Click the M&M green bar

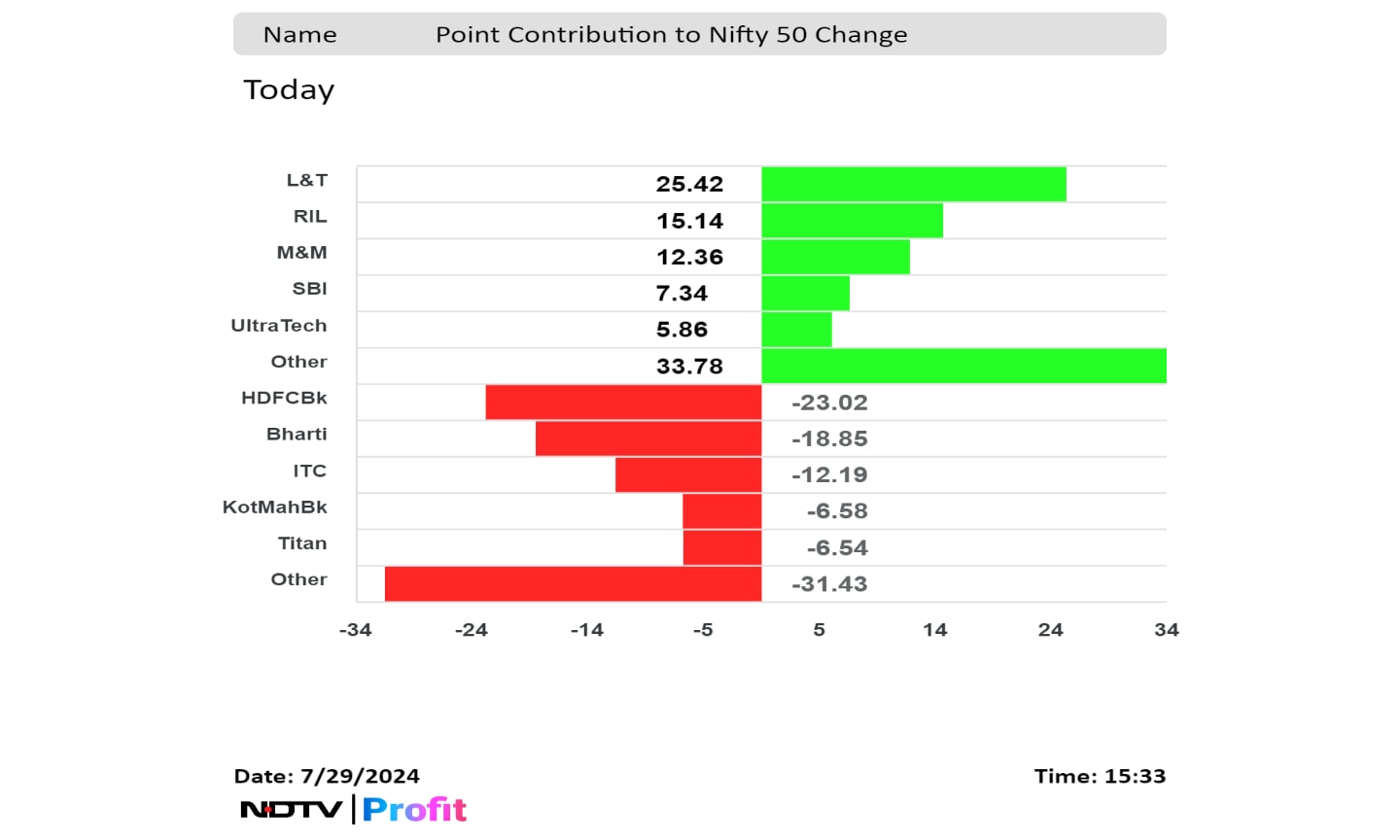point(835,257)
